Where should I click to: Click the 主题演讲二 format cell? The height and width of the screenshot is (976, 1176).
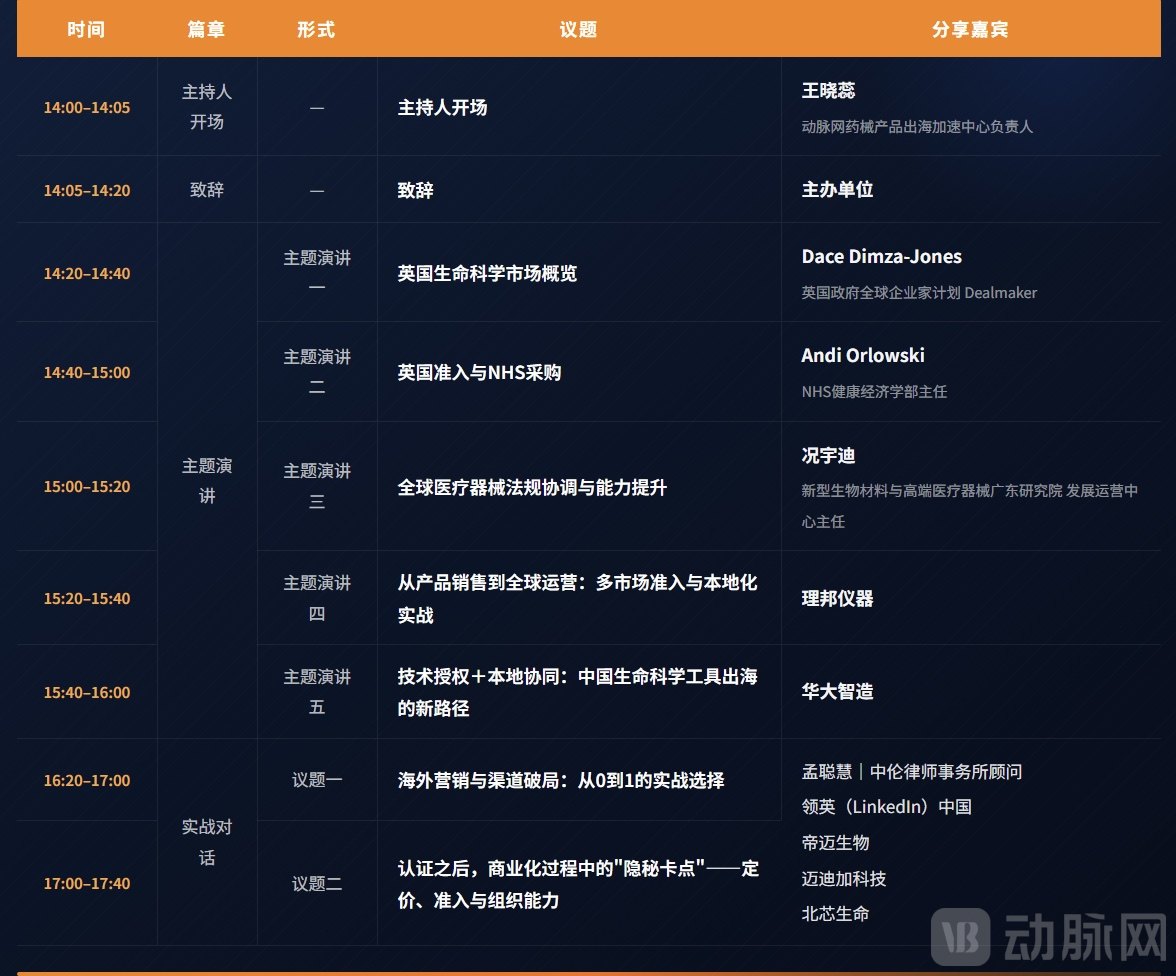pyautogui.click(x=317, y=372)
